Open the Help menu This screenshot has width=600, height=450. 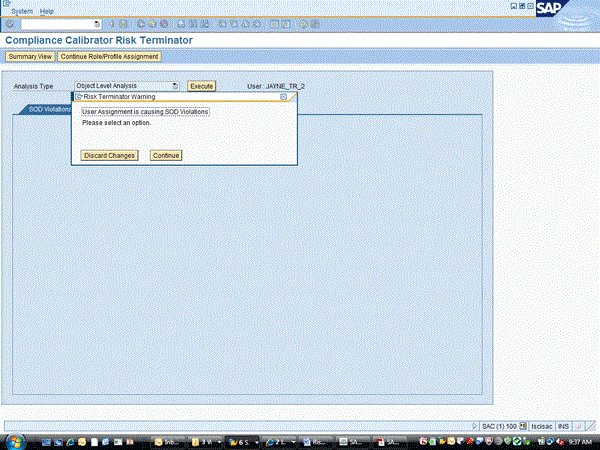point(47,11)
